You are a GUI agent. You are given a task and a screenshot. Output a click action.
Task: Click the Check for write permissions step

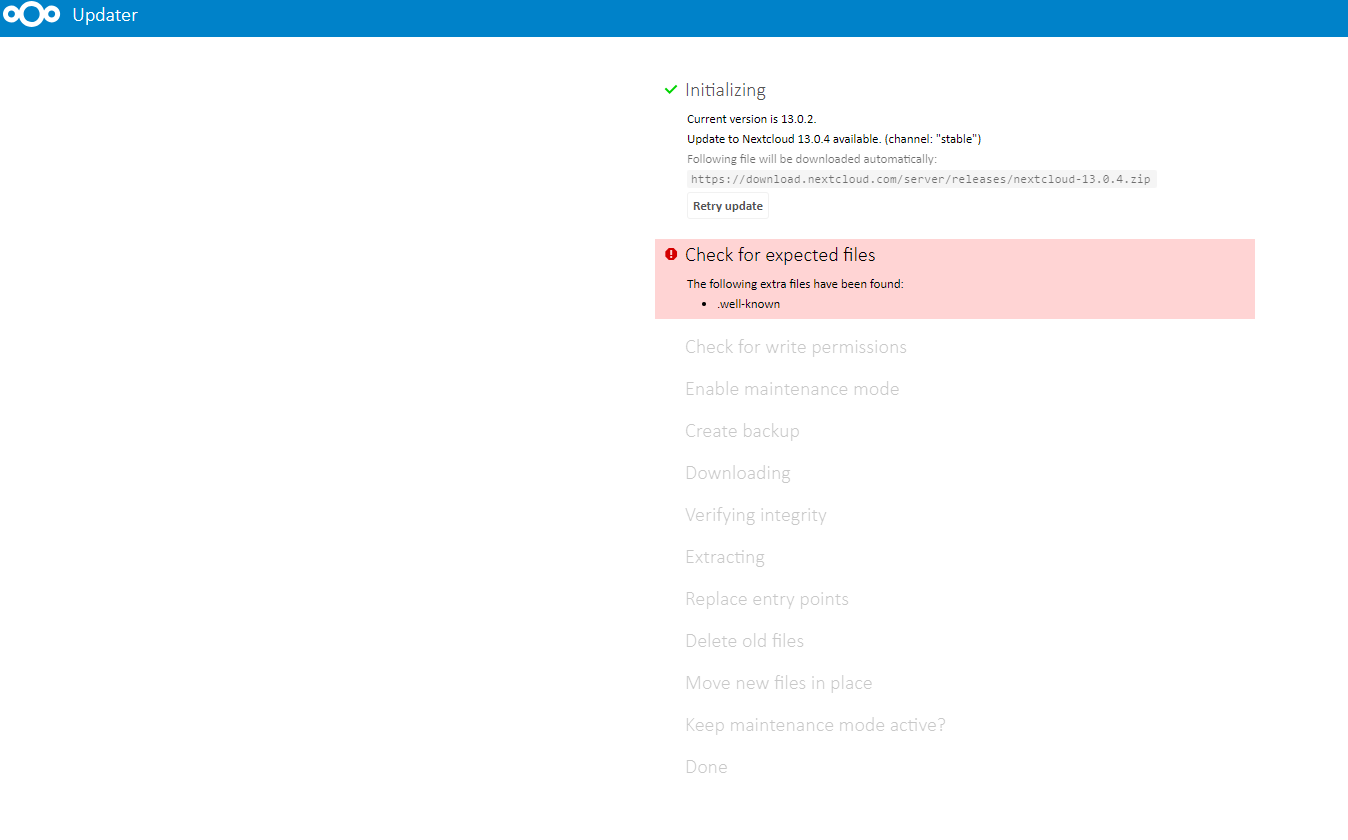click(x=795, y=346)
